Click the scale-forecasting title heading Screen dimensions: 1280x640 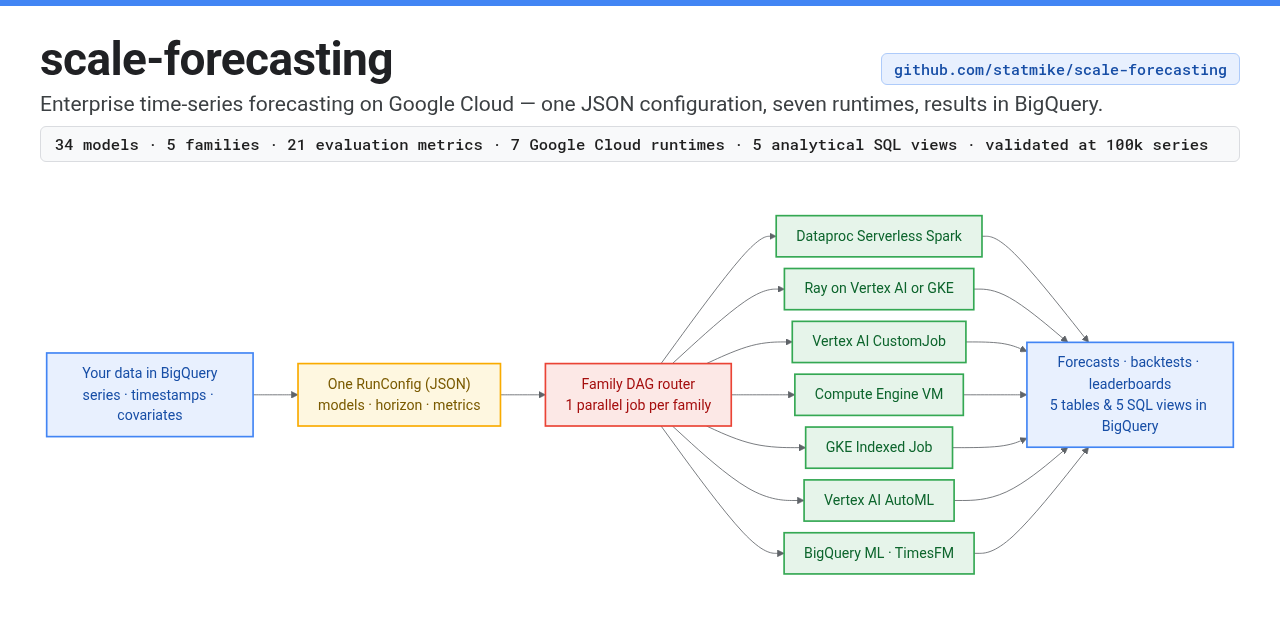(x=216, y=59)
